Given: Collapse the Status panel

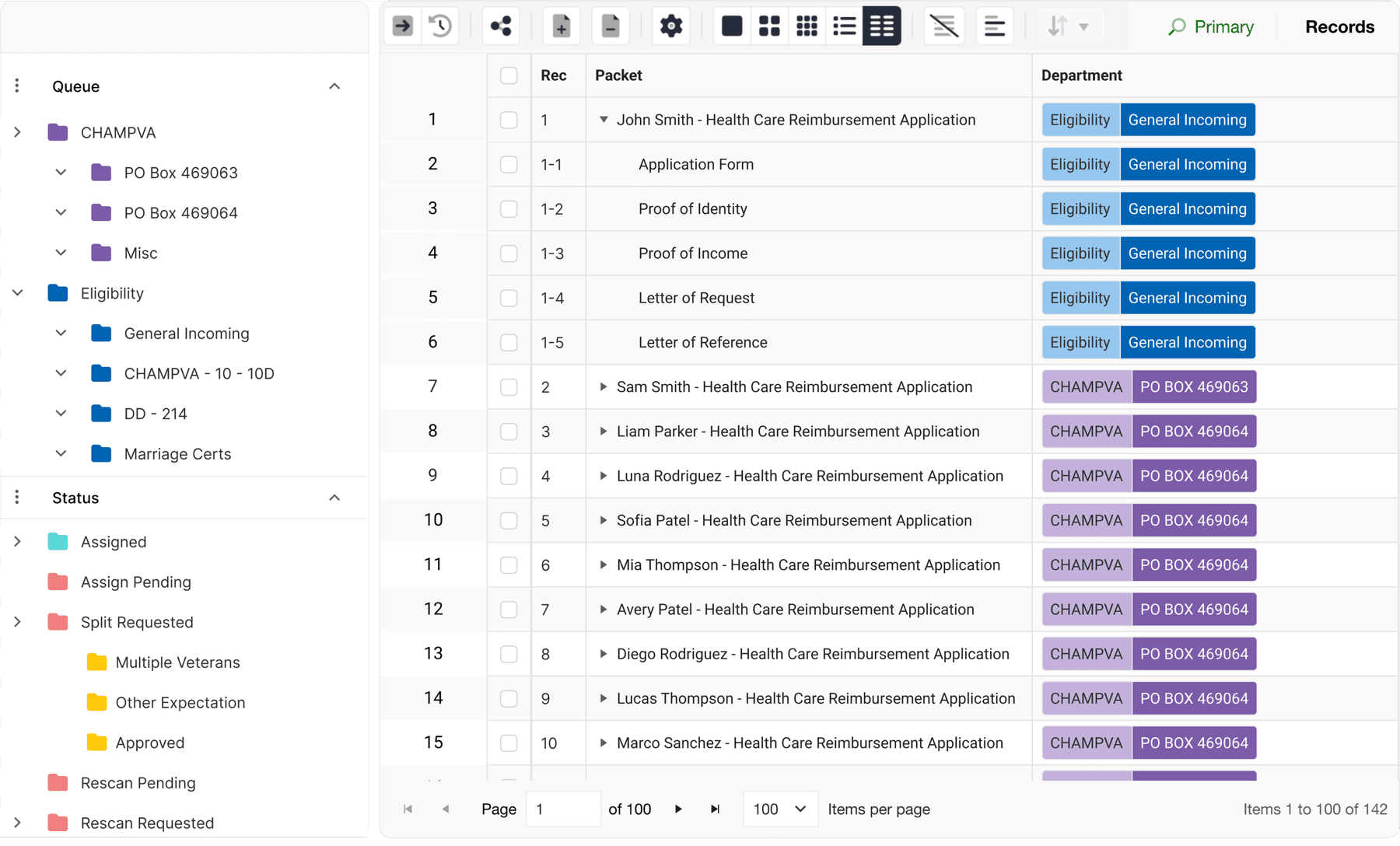Looking at the screenshot, I should tap(334, 498).
